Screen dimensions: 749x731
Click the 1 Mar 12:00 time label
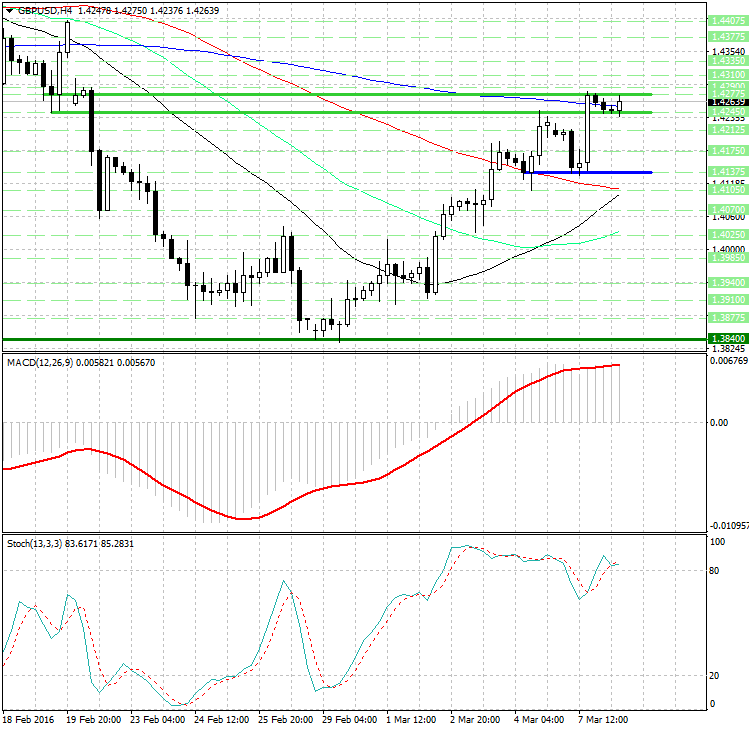(x=411, y=720)
